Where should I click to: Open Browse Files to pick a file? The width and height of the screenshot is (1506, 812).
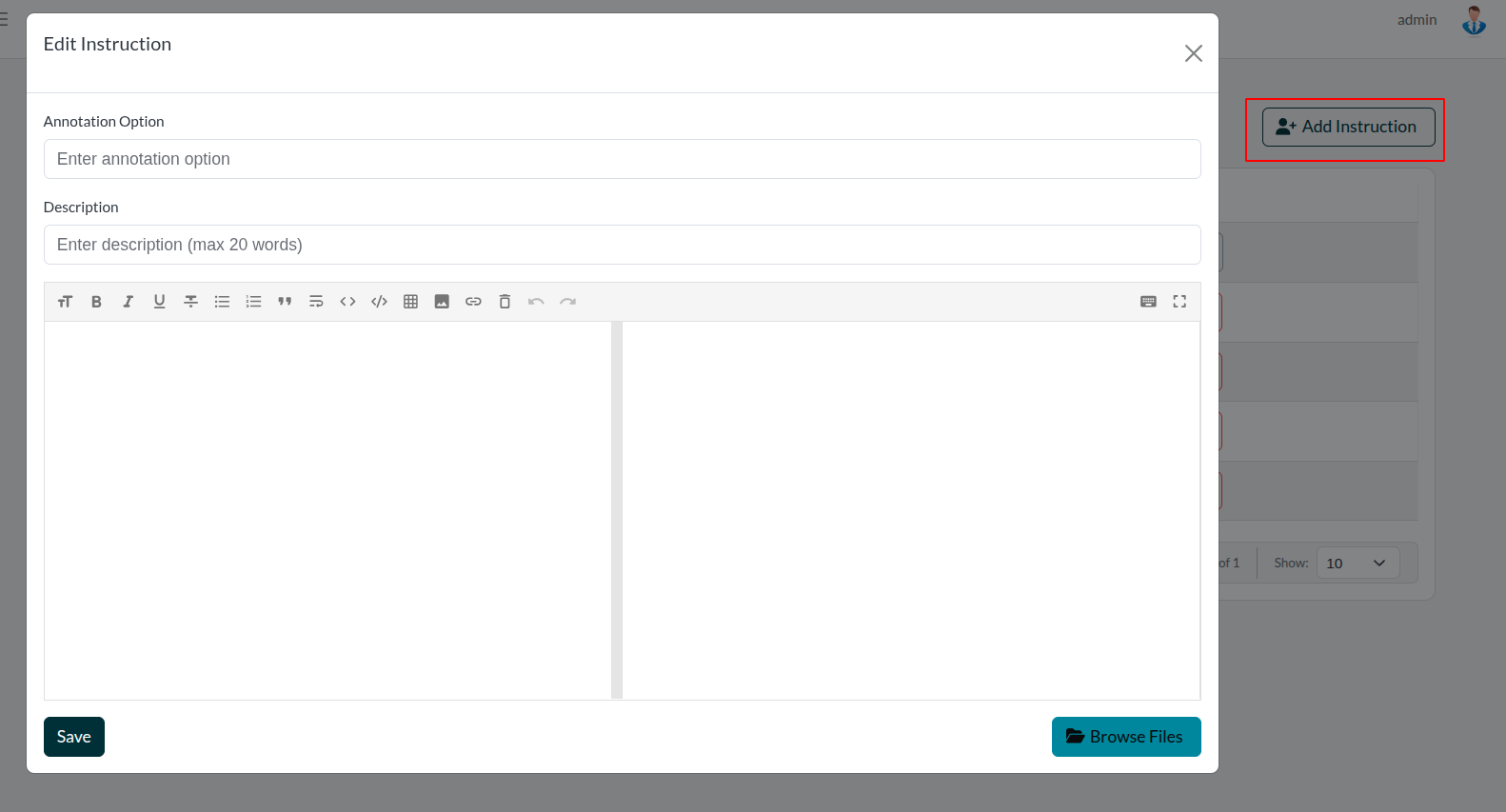[1126, 737]
